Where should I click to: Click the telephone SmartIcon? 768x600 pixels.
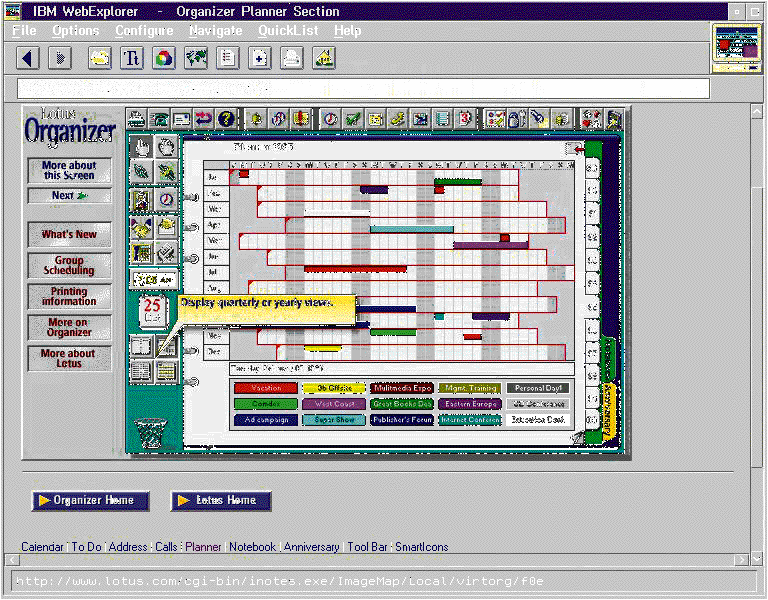159,119
